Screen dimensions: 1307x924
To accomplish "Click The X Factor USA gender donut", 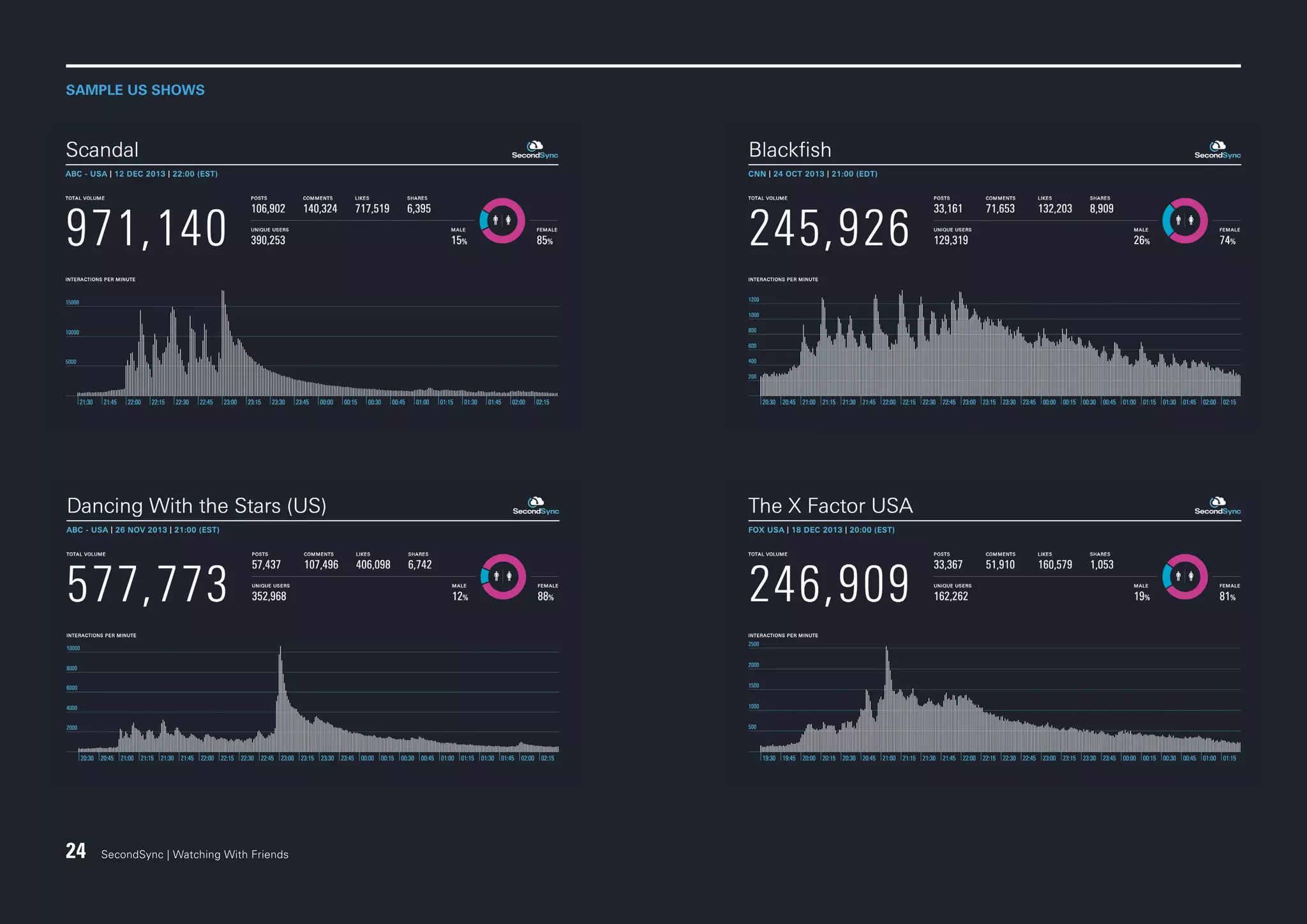I will 1184,577.
